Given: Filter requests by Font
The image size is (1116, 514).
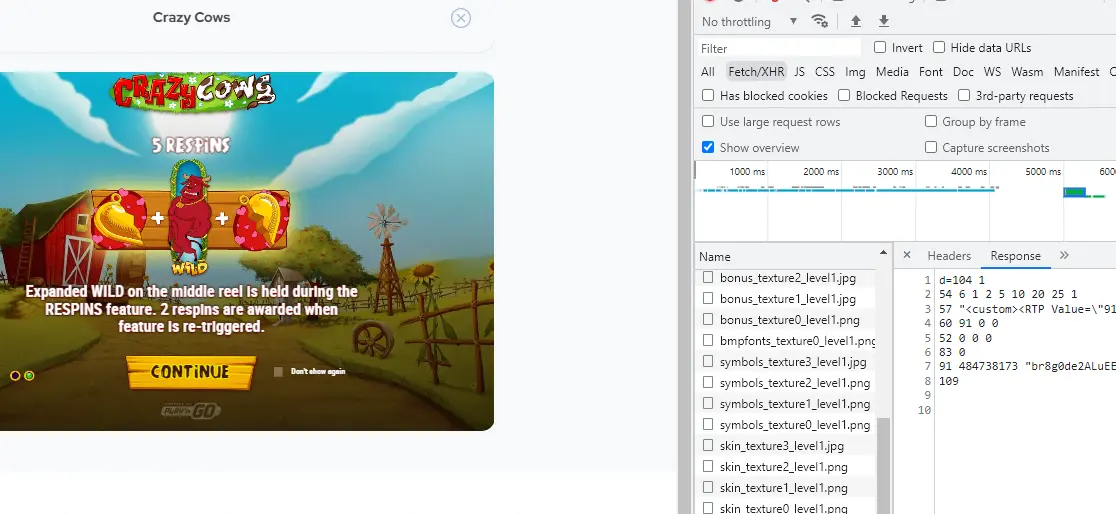Looking at the screenshot, I should click(930, 72).
